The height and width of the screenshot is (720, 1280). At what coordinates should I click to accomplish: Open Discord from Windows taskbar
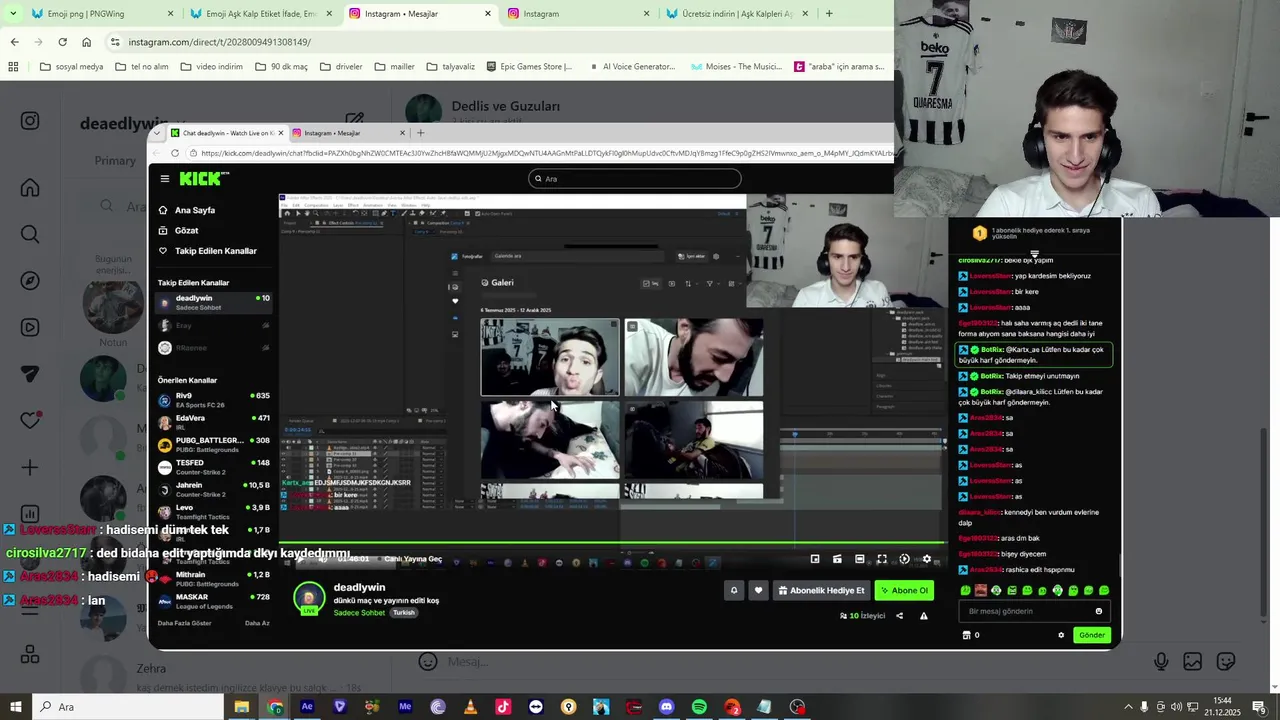point(667,707)
